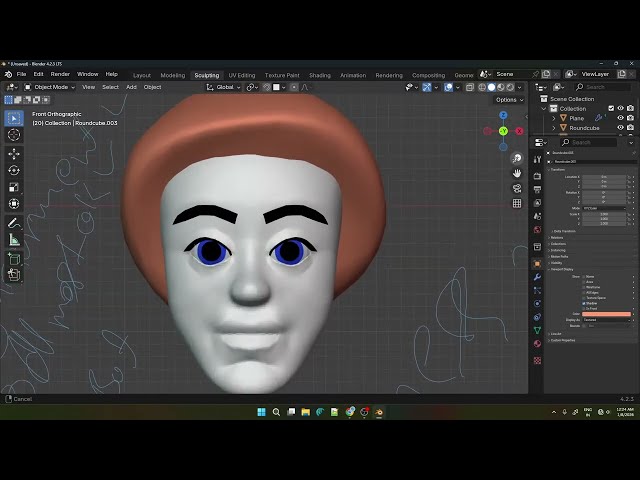Viewport: 640px width, 480px height.
Task: Open the Object Constraints tab
Action: 537,317
